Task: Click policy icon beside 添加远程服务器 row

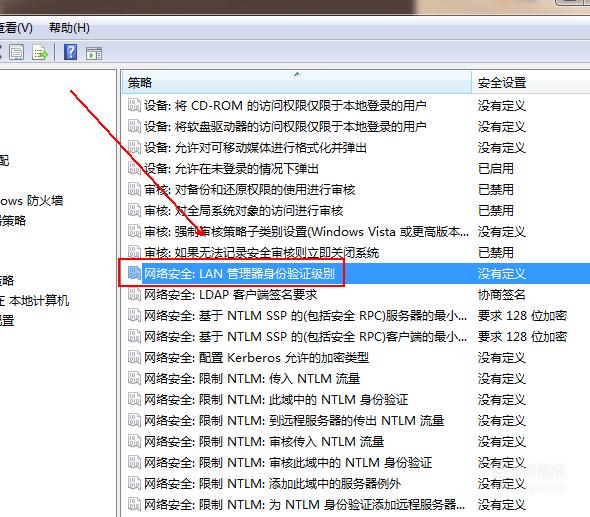Action: [134, 505]
